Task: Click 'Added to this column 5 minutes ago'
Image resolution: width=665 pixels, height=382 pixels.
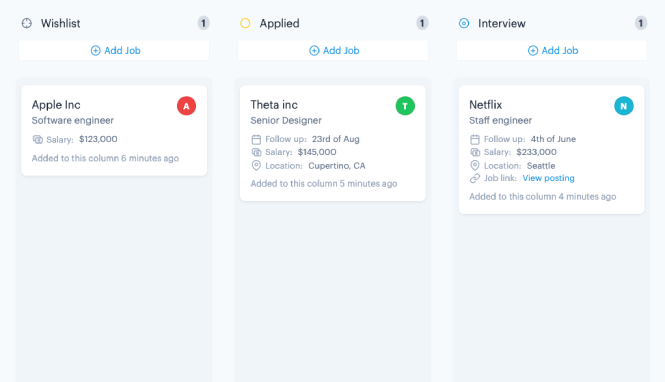Action: [x=324, y=184]
